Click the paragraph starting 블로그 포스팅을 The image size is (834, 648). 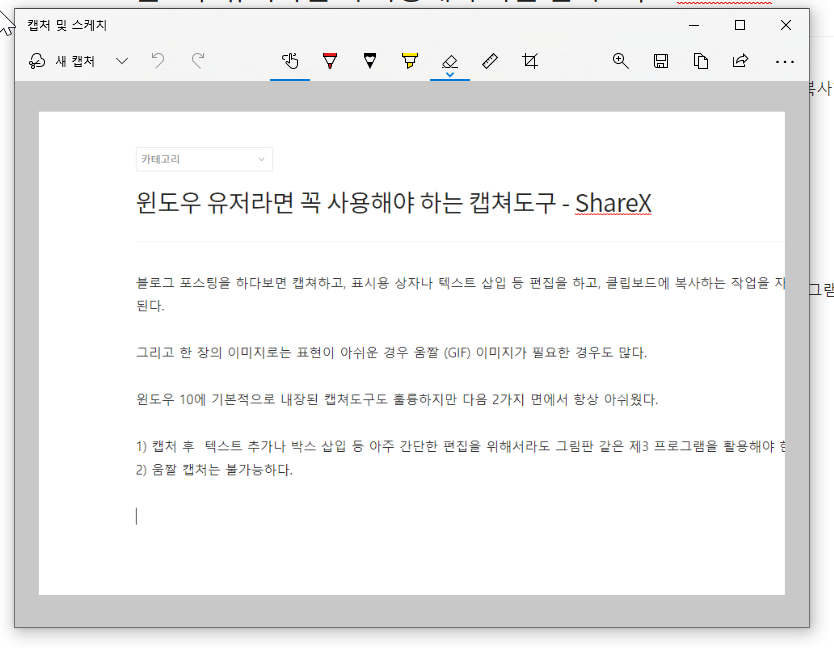coord(461,294)
